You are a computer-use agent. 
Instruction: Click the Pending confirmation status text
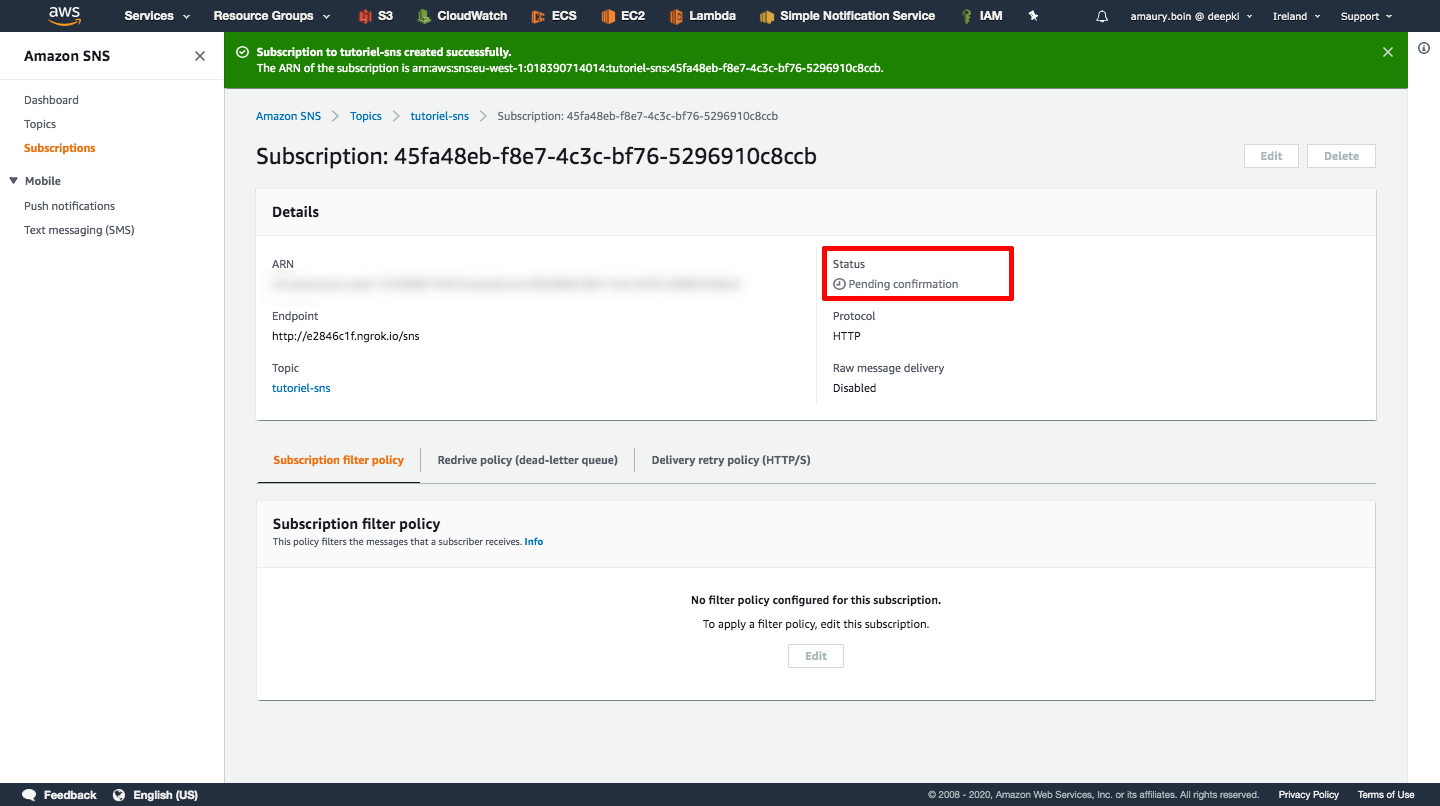click(903, 284)
